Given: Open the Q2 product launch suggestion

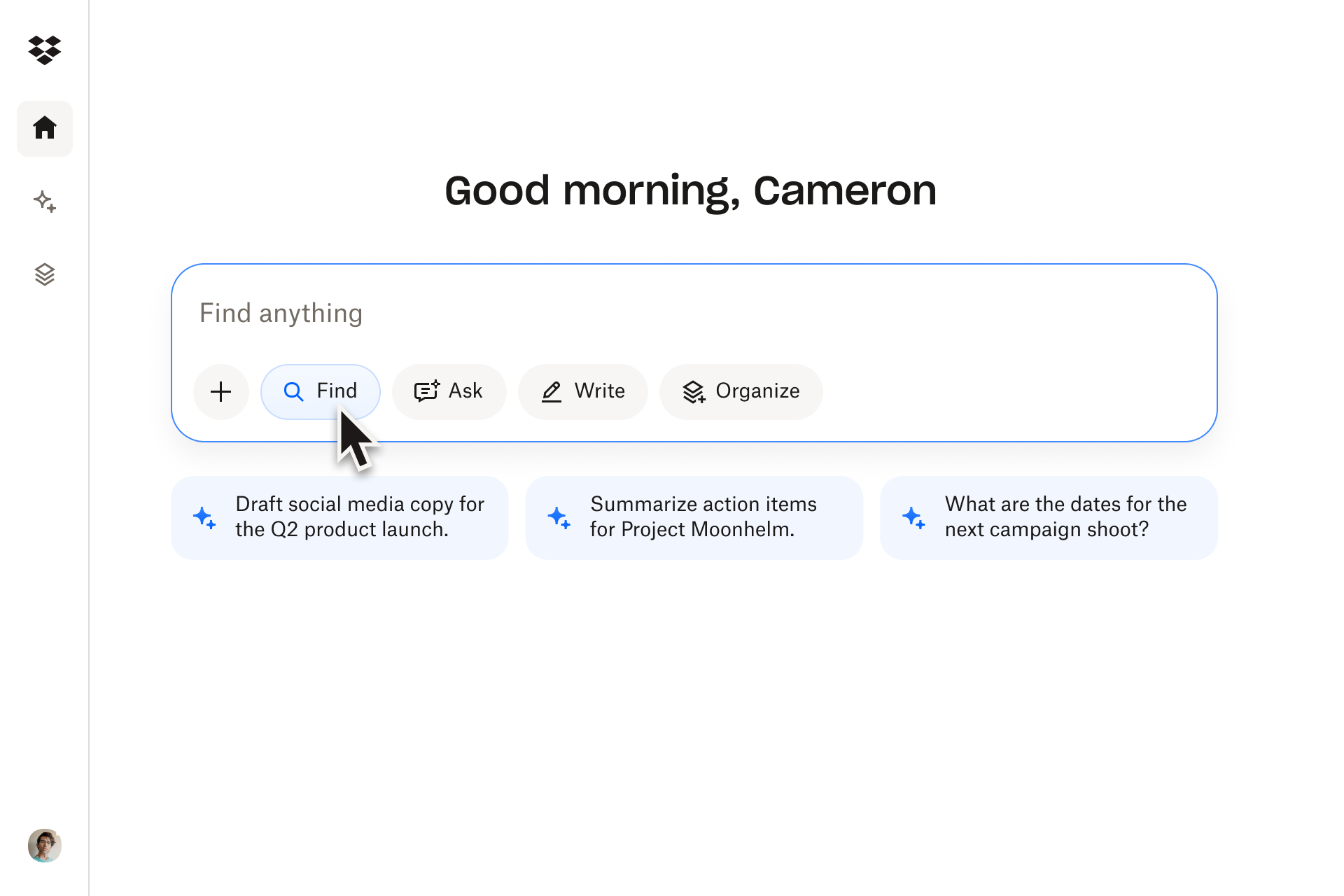Looking at the screenshot, I should 339,517.
